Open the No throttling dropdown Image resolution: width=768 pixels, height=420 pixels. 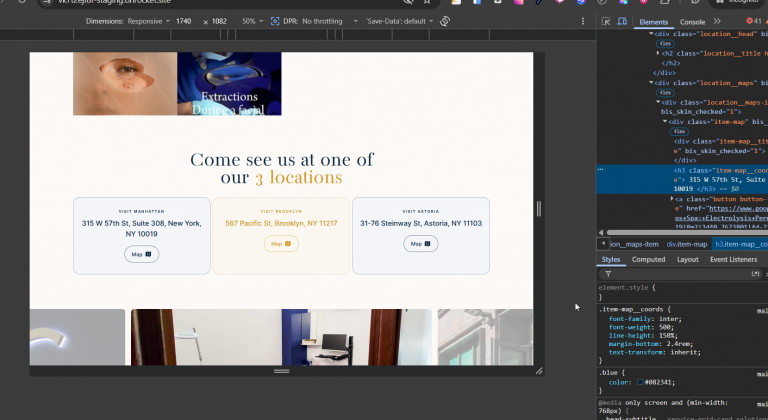pyautogui.click(x=330, y=21)
